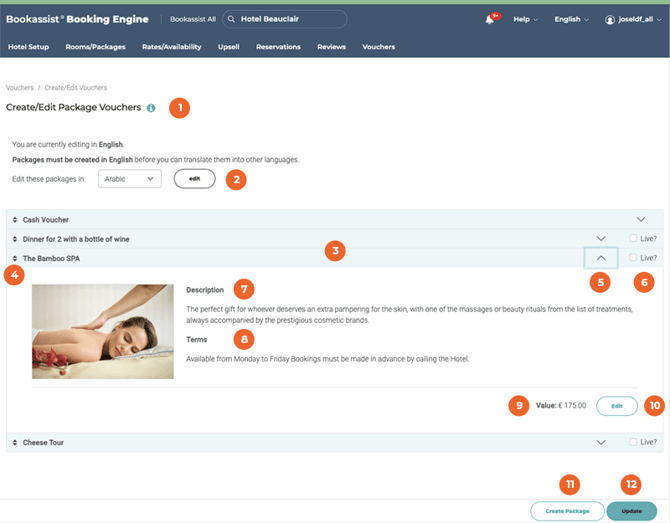Open the Help dropdown menu

click(526, 19)
